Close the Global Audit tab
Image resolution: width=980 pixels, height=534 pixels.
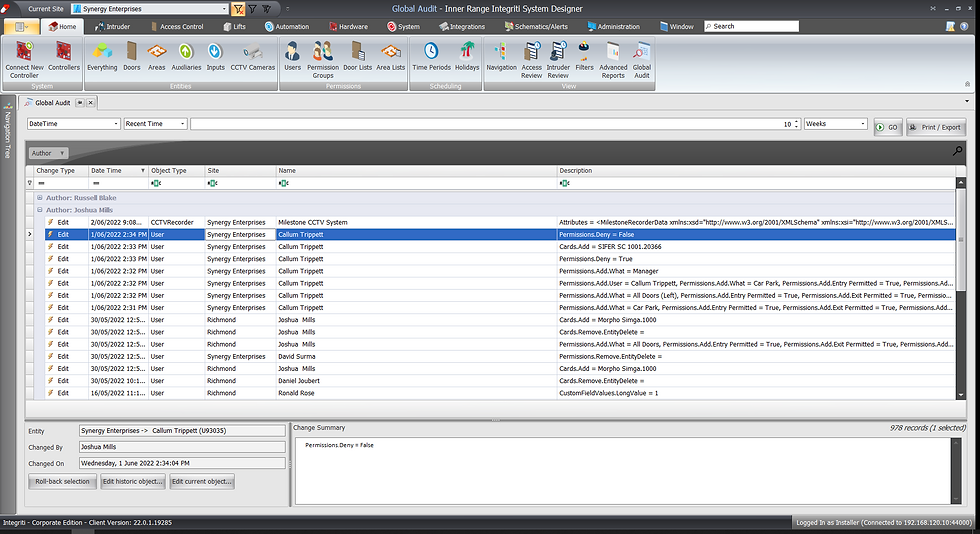point(91,103)
